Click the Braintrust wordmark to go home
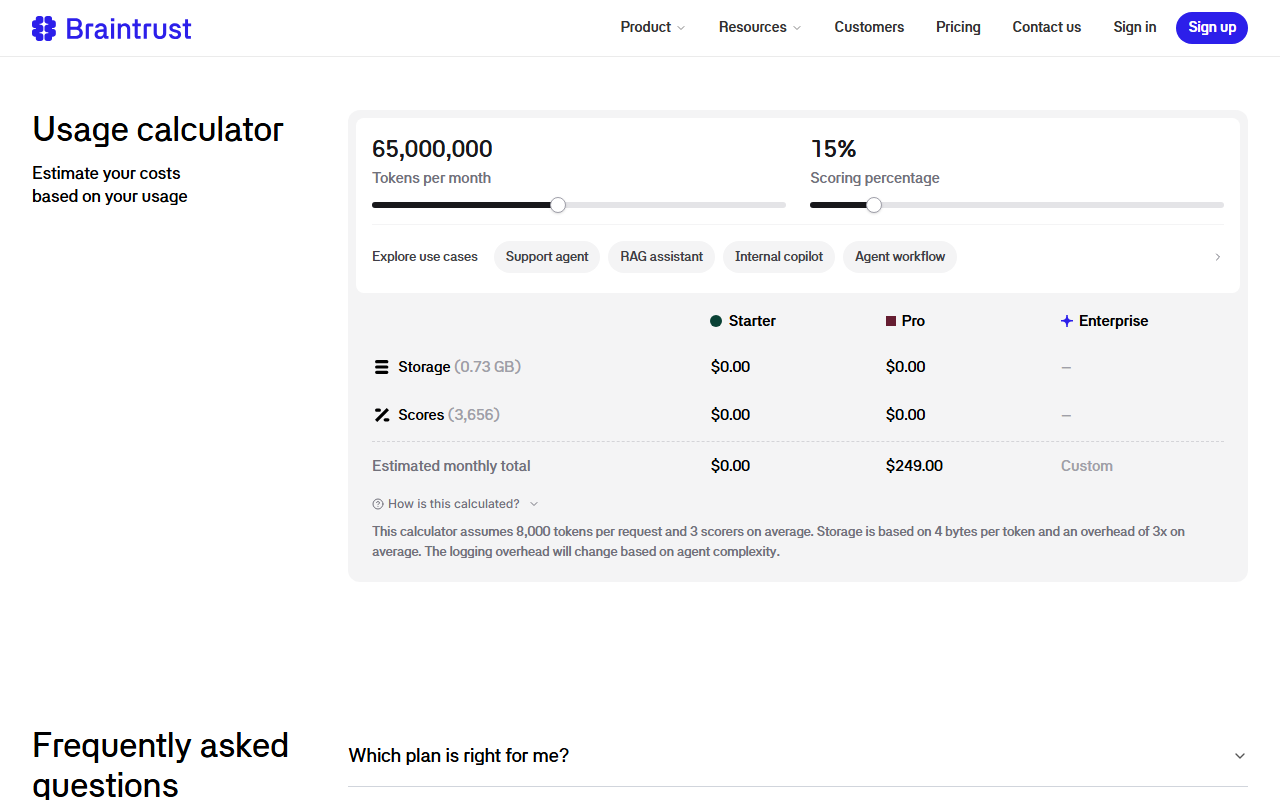This screenshot has width=1280, height=800. (x=128, y=28)
